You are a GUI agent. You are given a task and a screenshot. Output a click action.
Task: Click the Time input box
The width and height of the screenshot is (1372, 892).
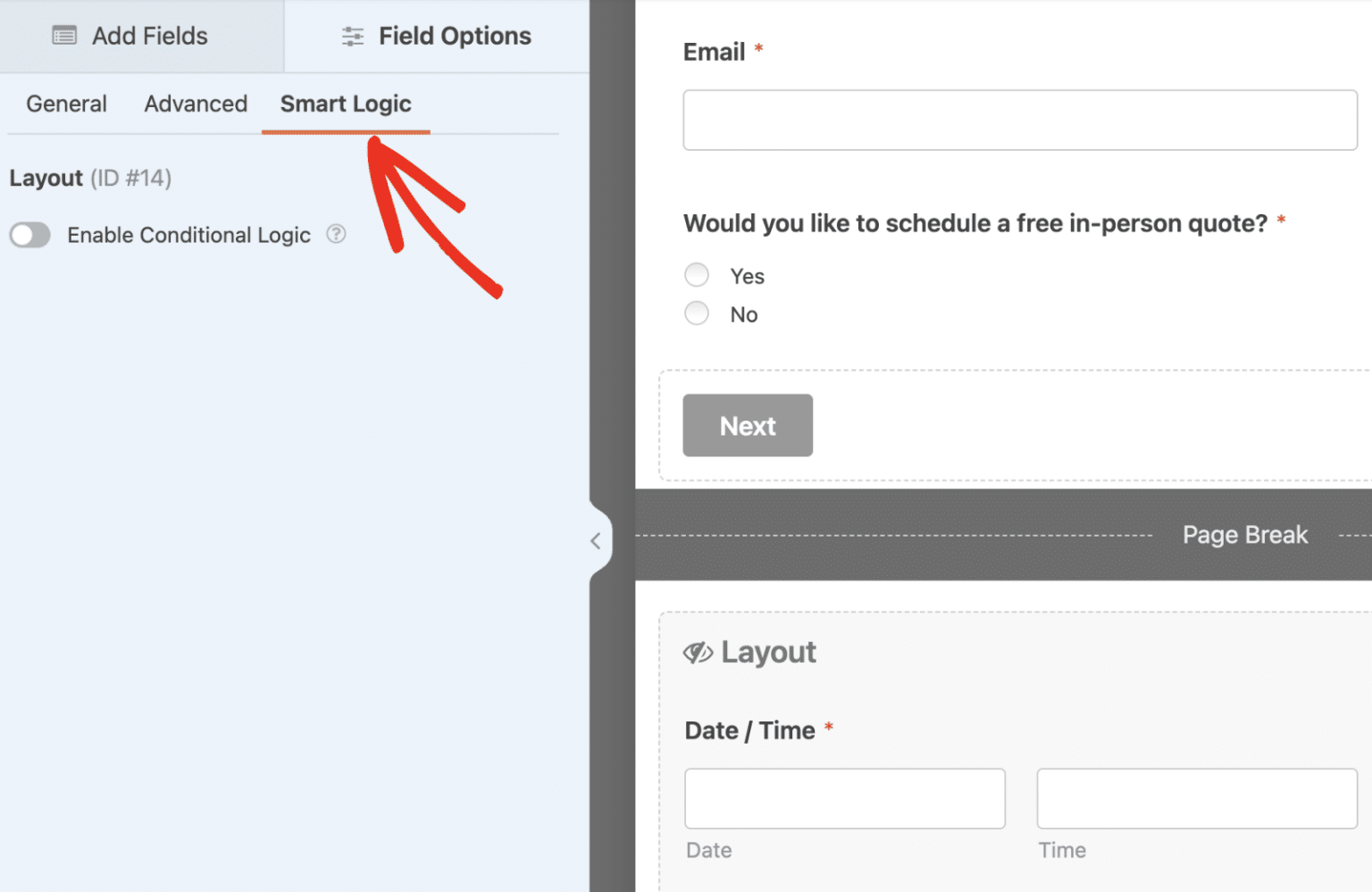click(x=1195, y=797)
